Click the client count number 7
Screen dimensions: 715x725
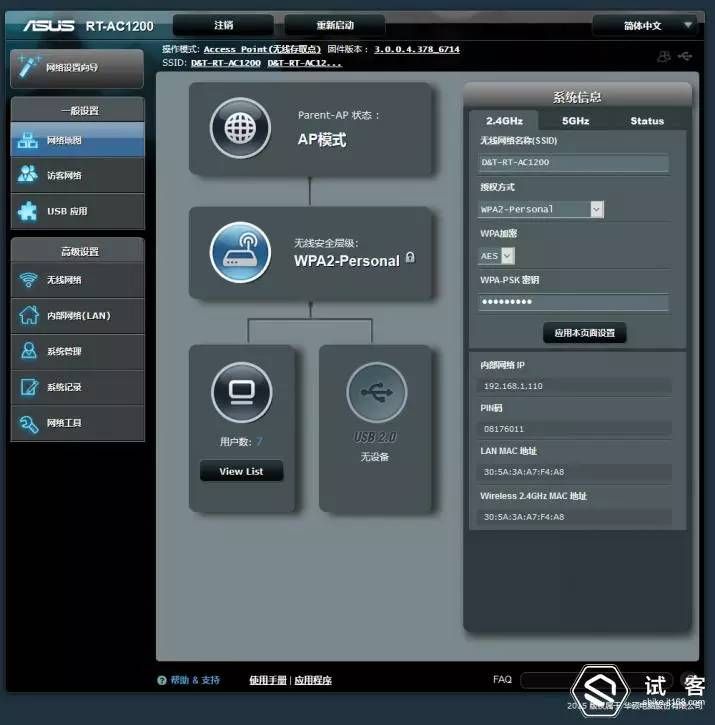point(259,442)
